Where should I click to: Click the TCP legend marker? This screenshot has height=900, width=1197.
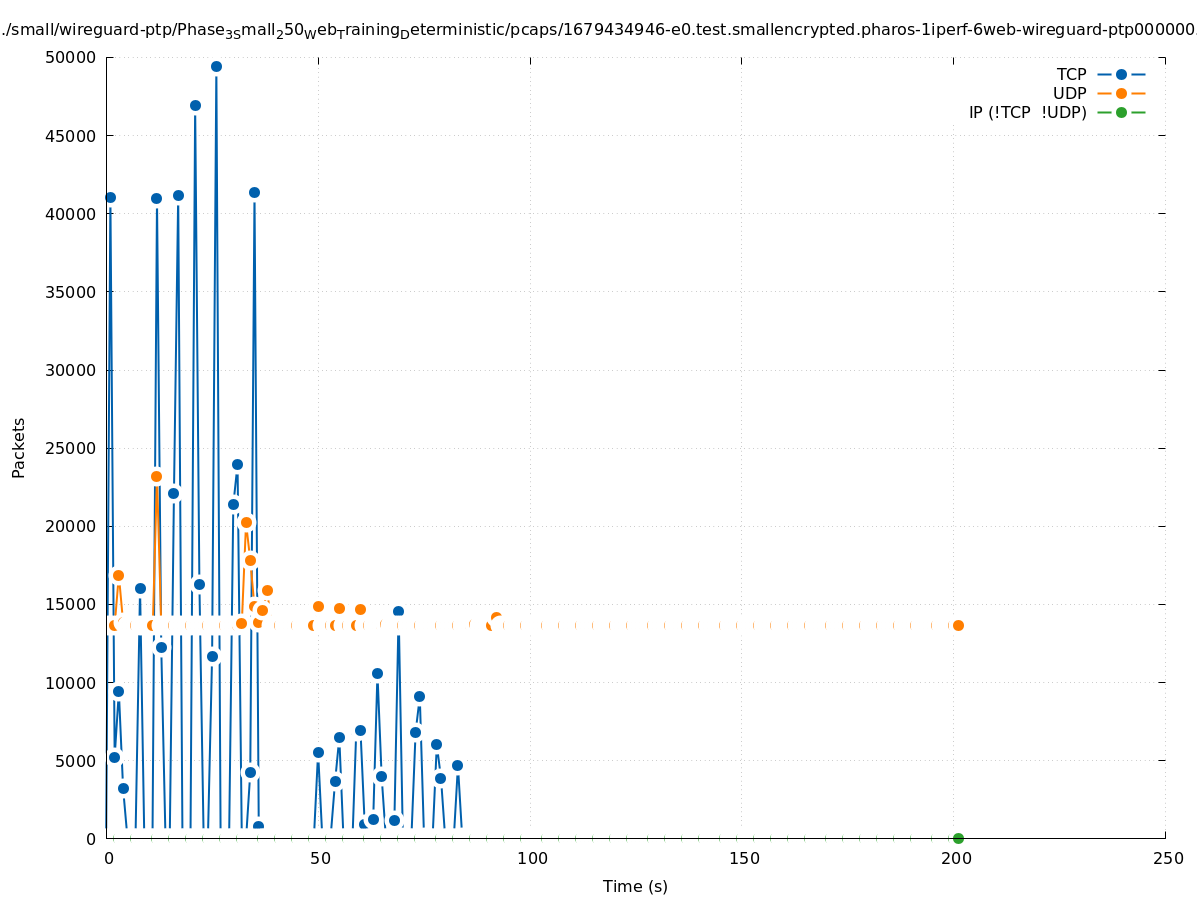(x=1121, y=74)
